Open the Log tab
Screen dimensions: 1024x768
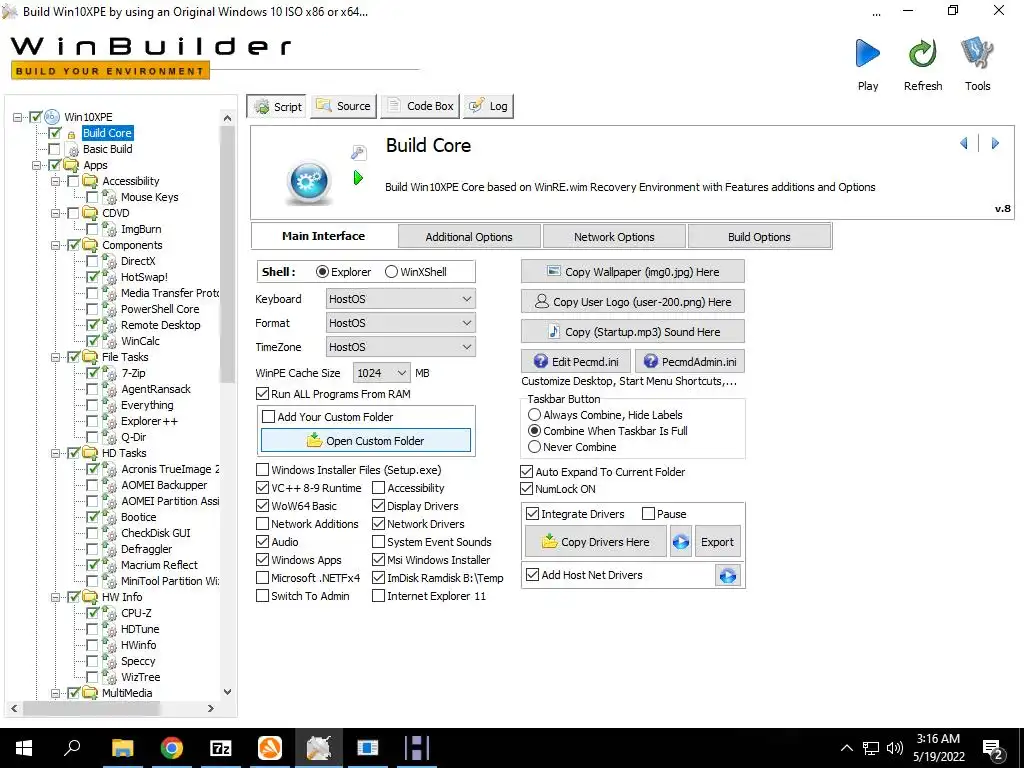pos(488,106)
